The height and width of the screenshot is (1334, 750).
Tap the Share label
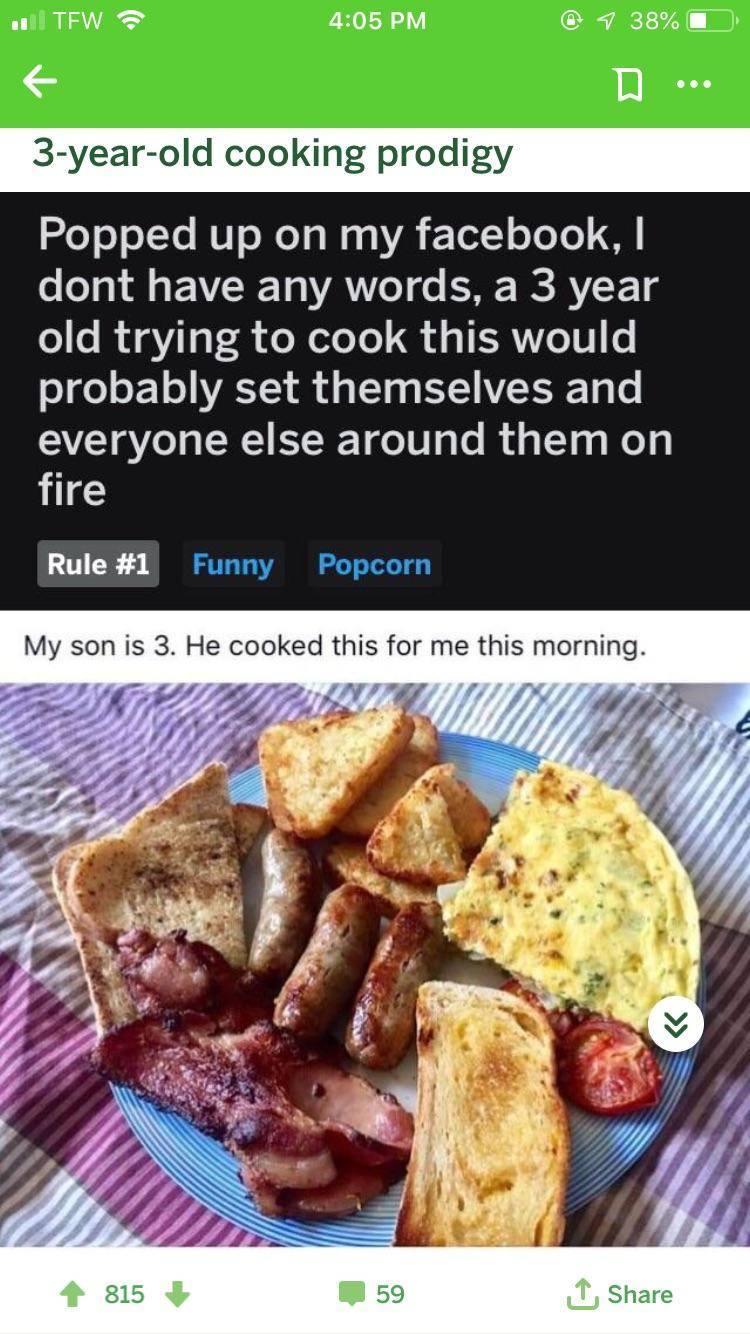(640, 1294)
